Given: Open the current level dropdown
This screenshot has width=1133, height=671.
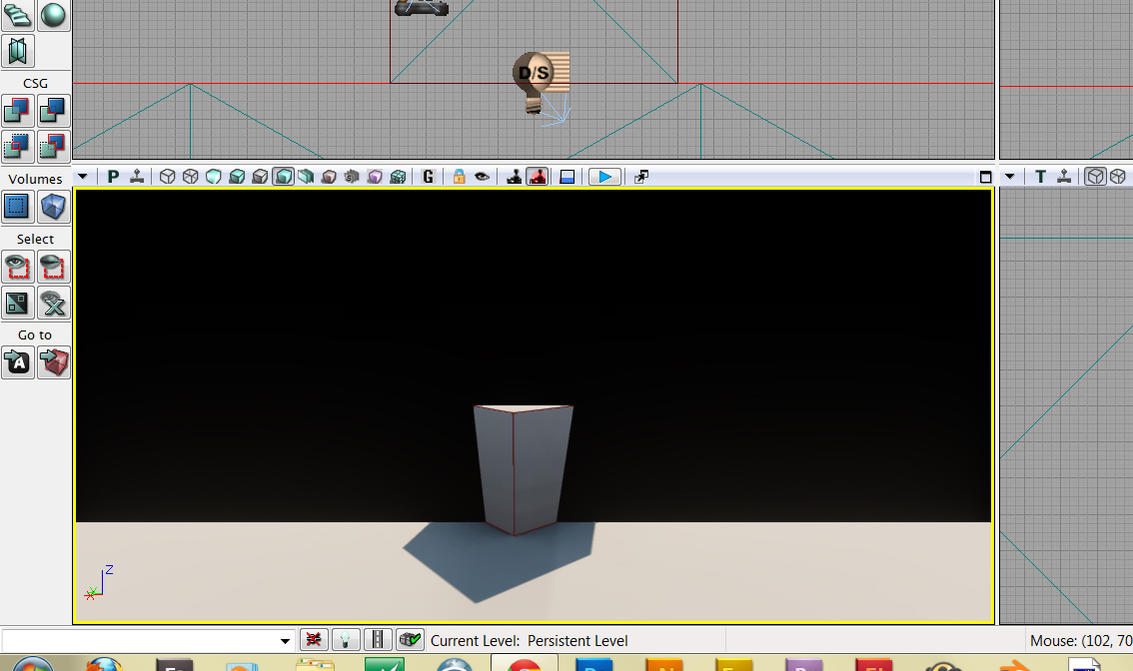Looking at the screenshot, I should [285, 640].
